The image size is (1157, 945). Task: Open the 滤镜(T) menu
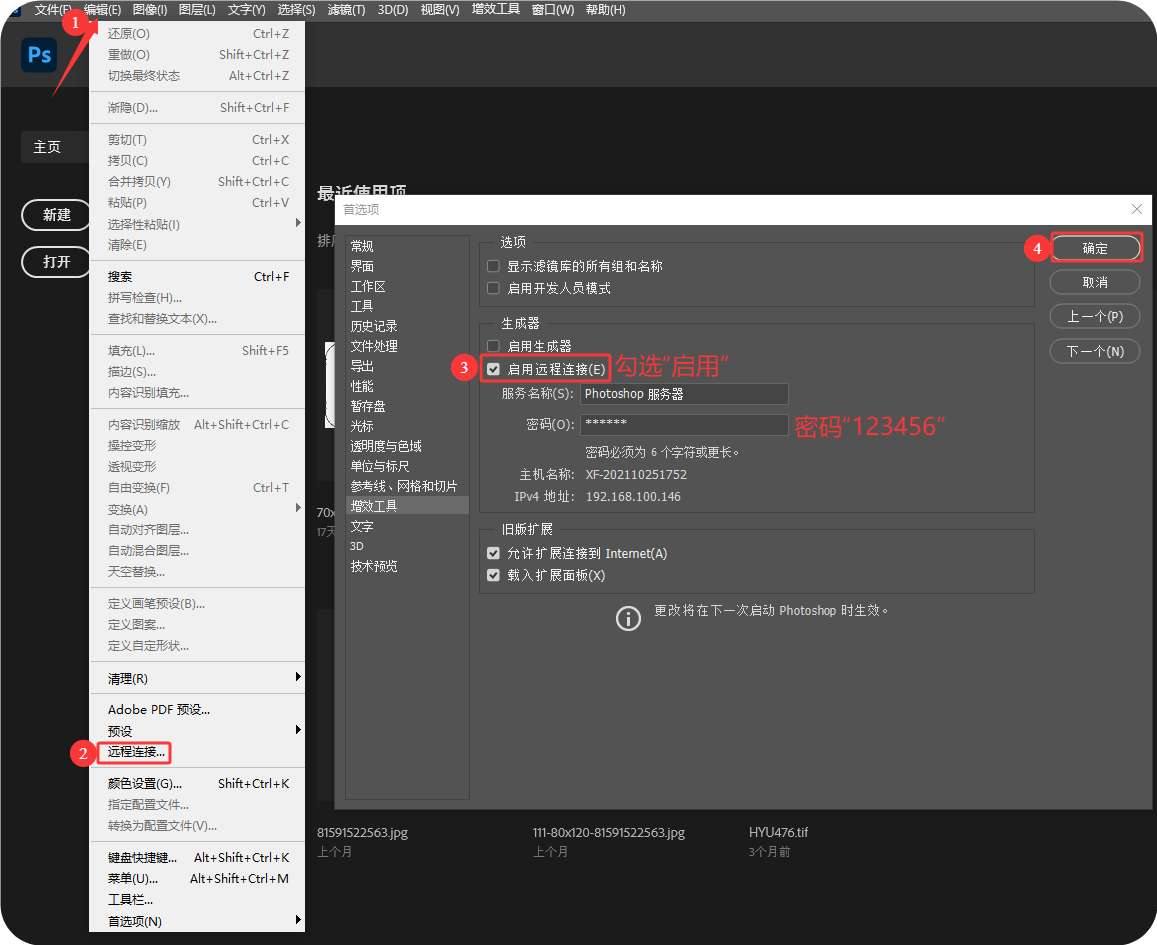(346, 10)
